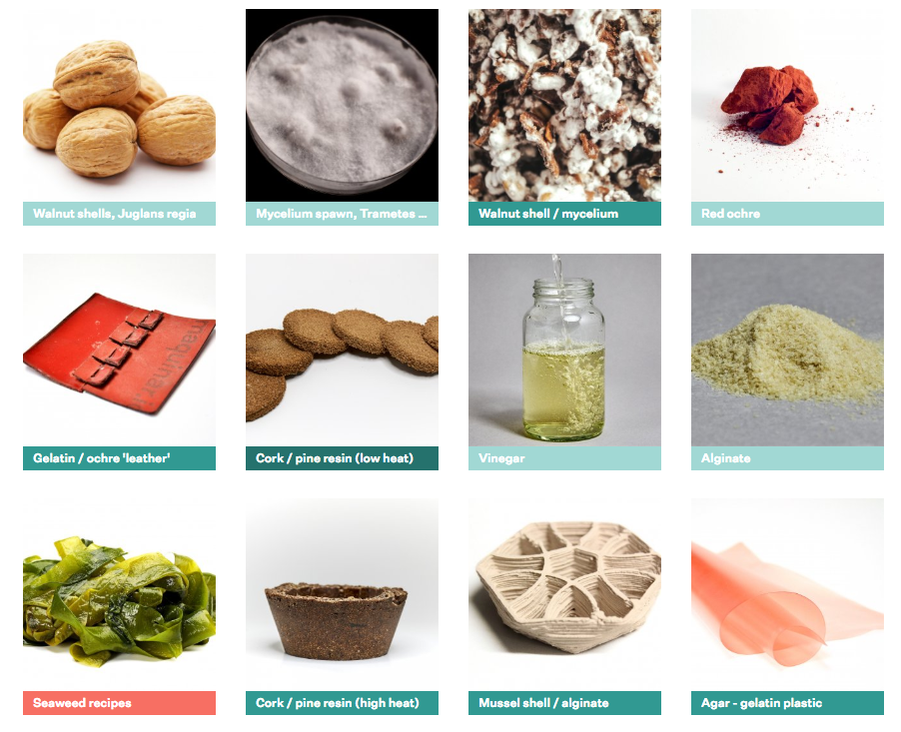Click the alginate powder pile photo
The width and height of the screenshot is (901, 732).
point(787,350)
